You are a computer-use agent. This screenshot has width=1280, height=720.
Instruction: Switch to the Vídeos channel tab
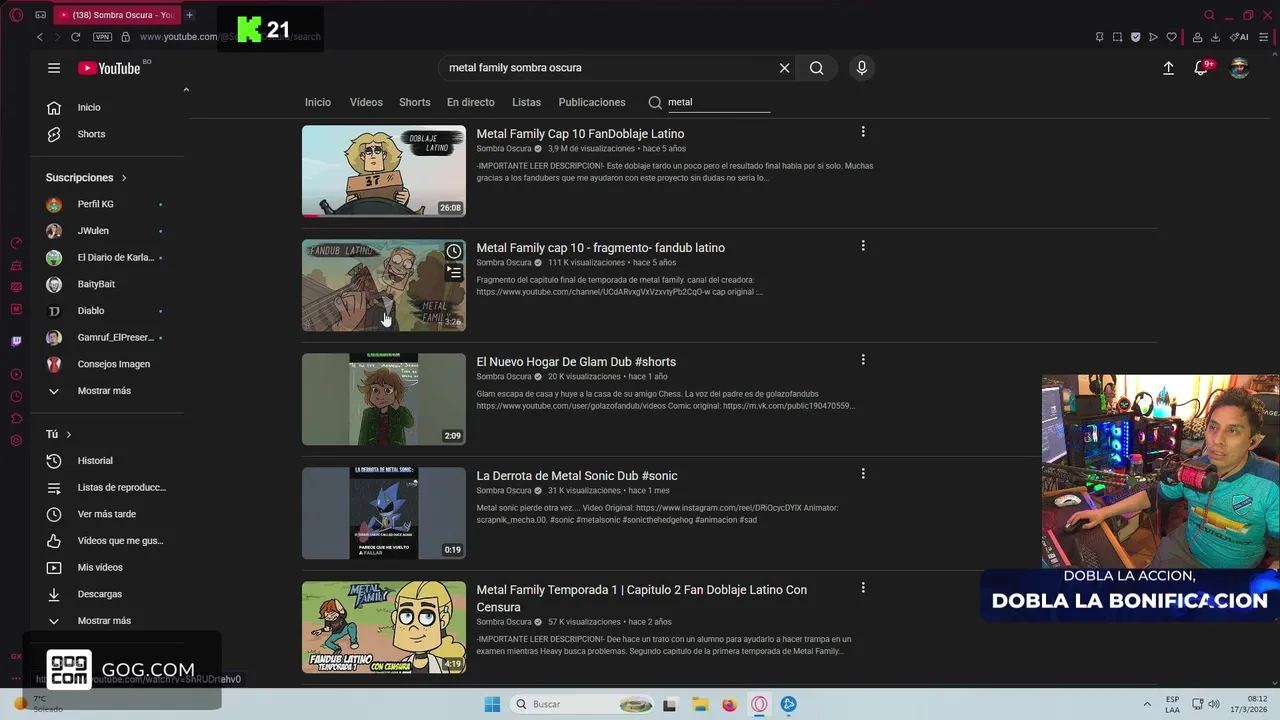366,102
